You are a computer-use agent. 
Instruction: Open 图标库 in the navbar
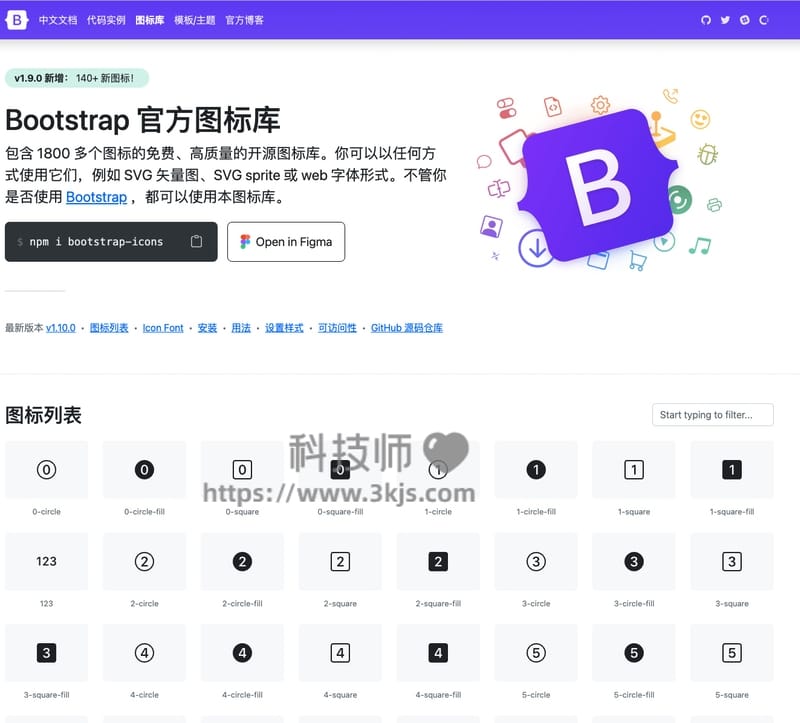click(150, 20)
